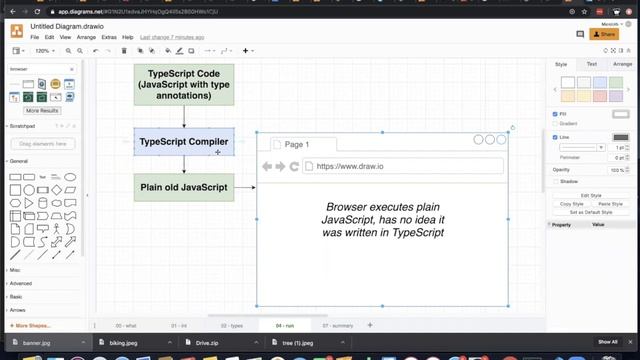Click the To Back toolbar icon
Image resolution: width=640 pixels, height=360 pixels.
pos(152,51)
